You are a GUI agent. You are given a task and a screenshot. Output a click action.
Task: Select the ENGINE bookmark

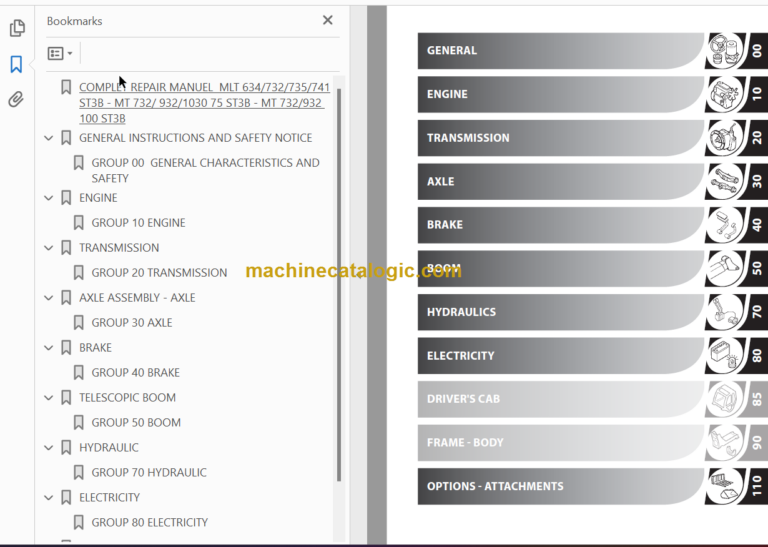98,197
